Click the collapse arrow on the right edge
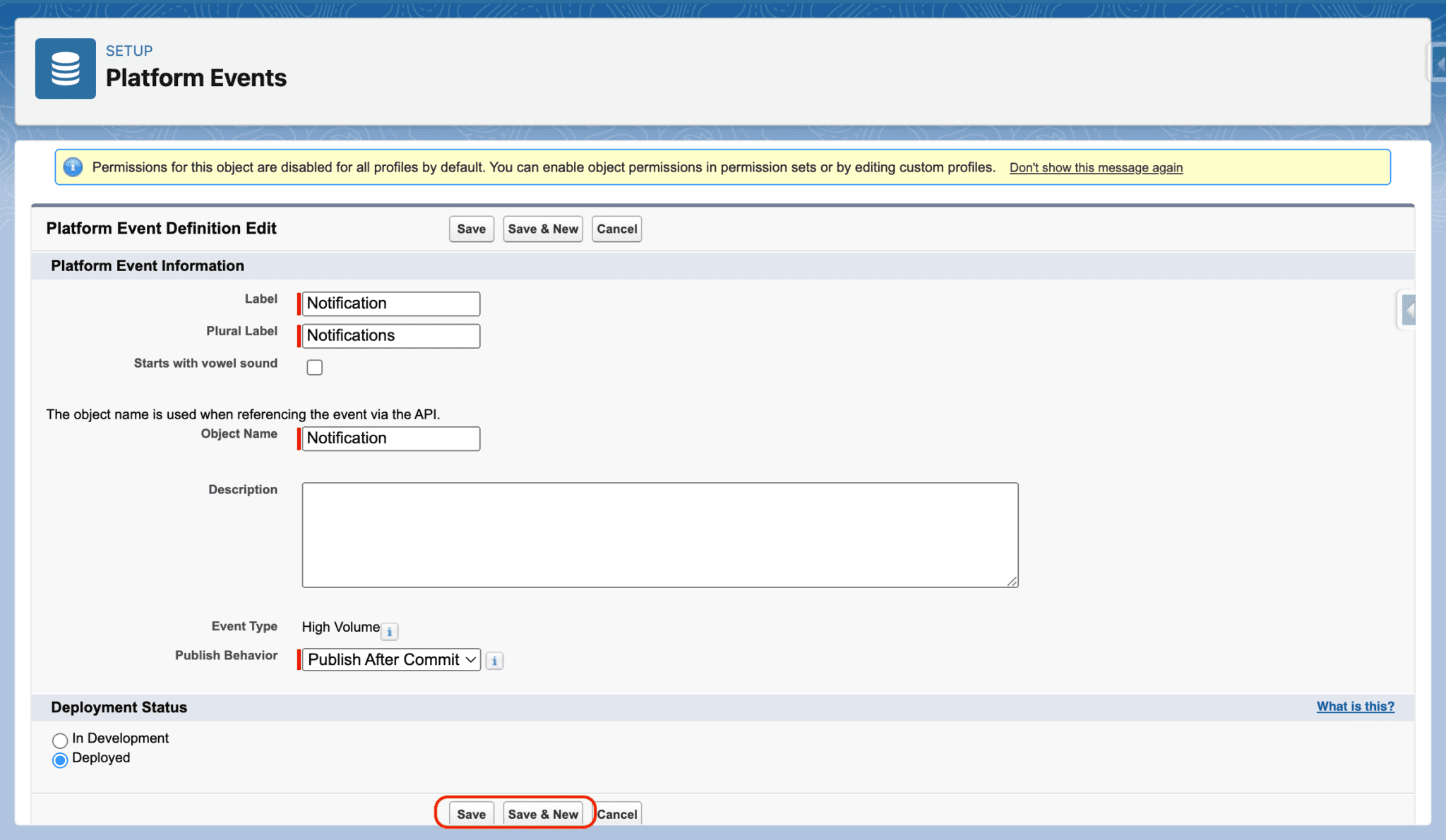 (1408, 310)
